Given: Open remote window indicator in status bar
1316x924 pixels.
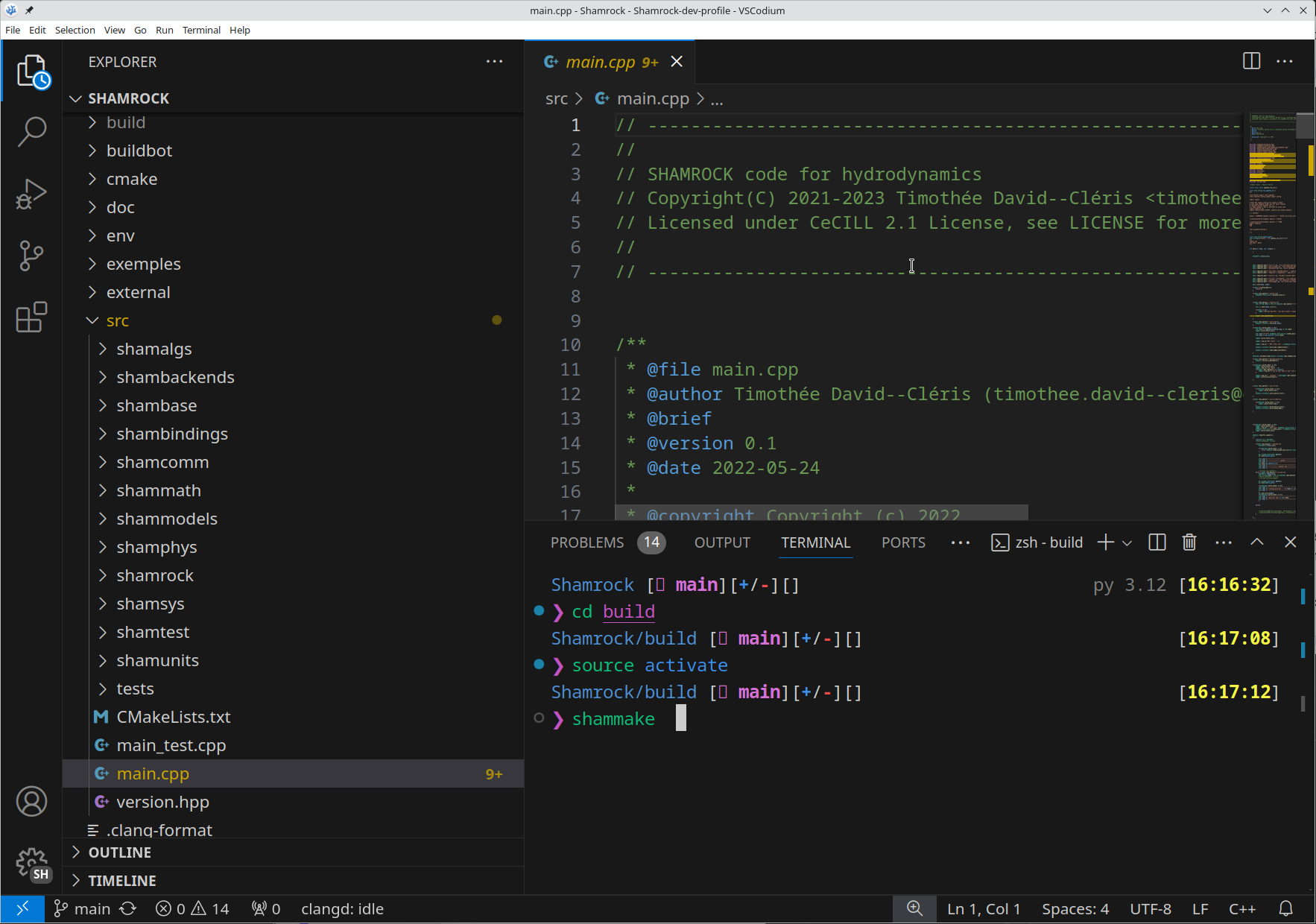Looking at the screenshot, I should coord(22,909).
